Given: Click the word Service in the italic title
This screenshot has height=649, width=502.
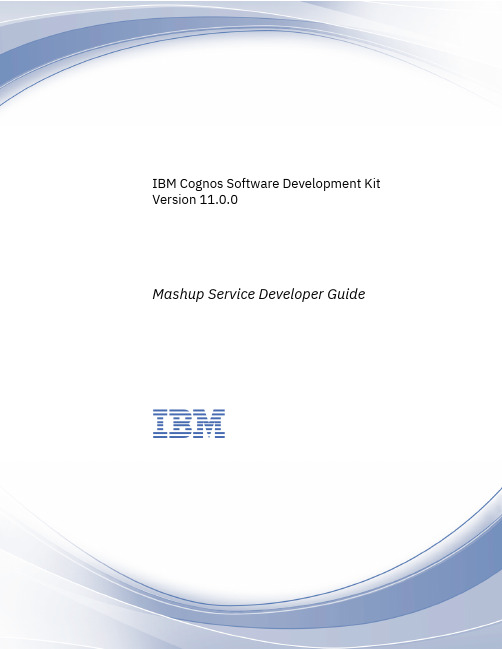Looking at the screenshot, I should [231, 294].
